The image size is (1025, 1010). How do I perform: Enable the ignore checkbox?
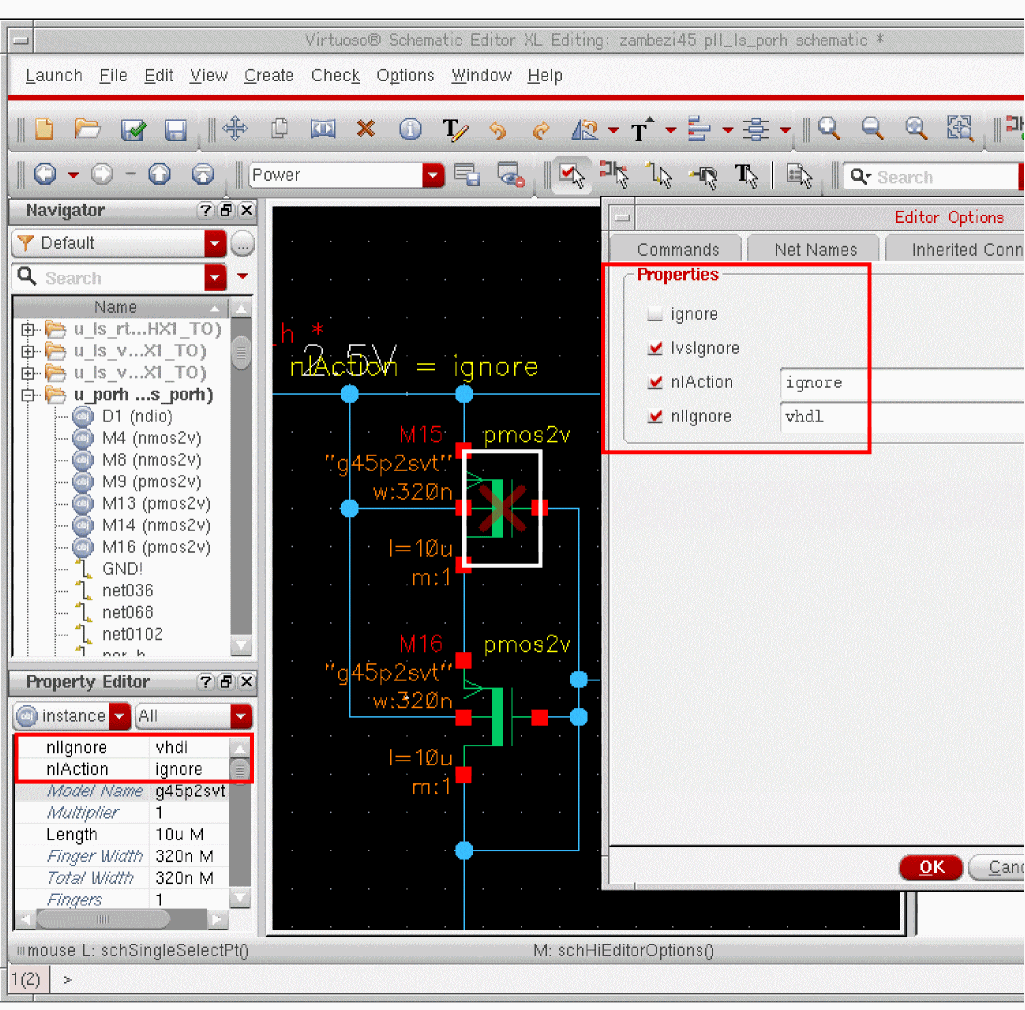(655, 314)
